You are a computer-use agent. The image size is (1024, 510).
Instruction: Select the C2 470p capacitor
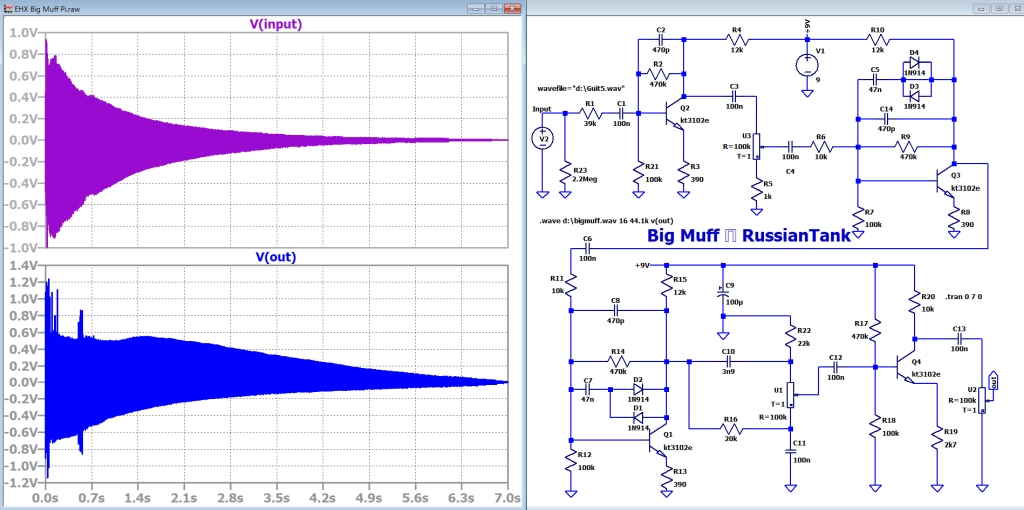(661, 40)
